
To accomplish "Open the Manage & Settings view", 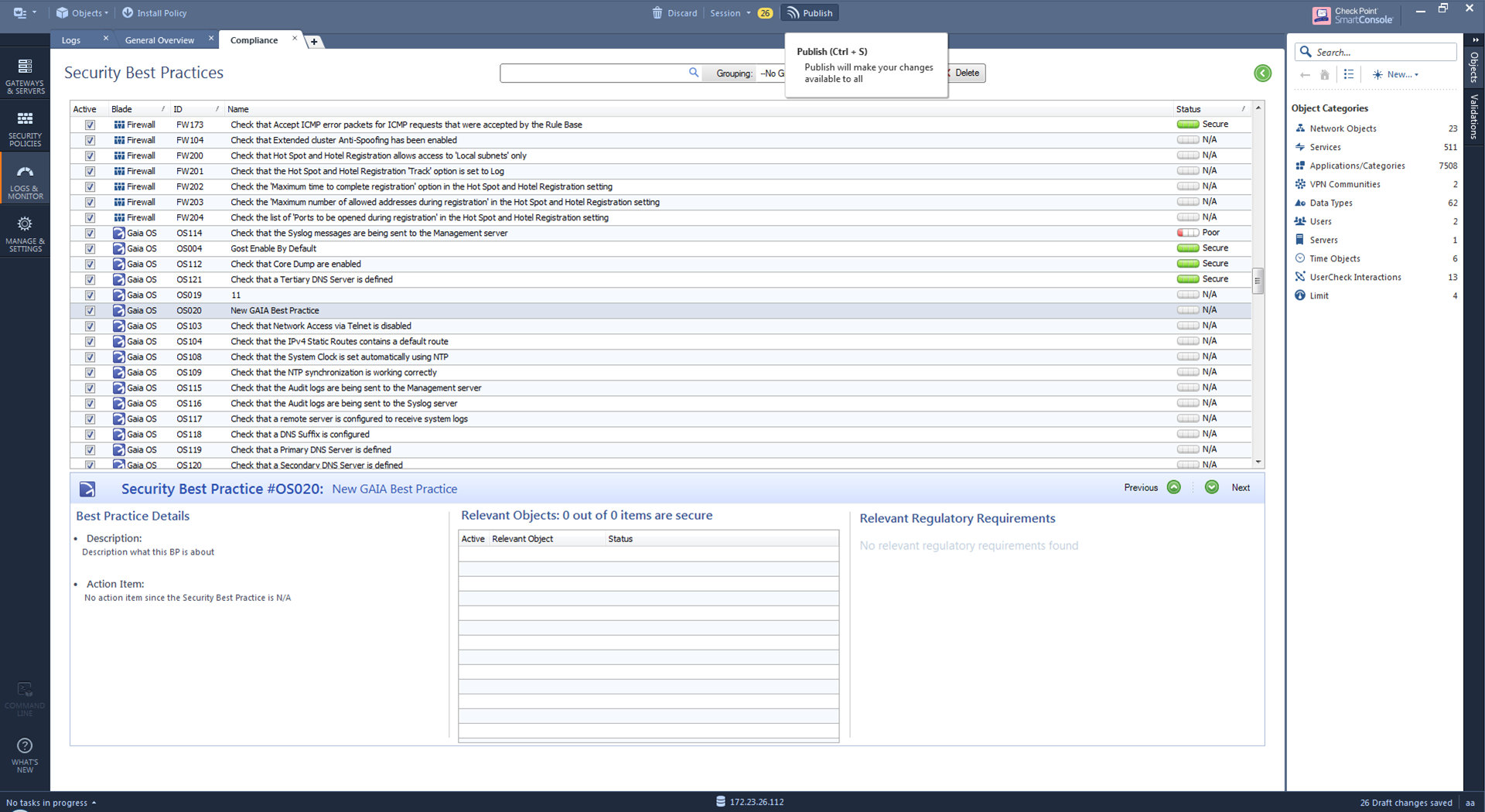I will click(x=25, y=233).
